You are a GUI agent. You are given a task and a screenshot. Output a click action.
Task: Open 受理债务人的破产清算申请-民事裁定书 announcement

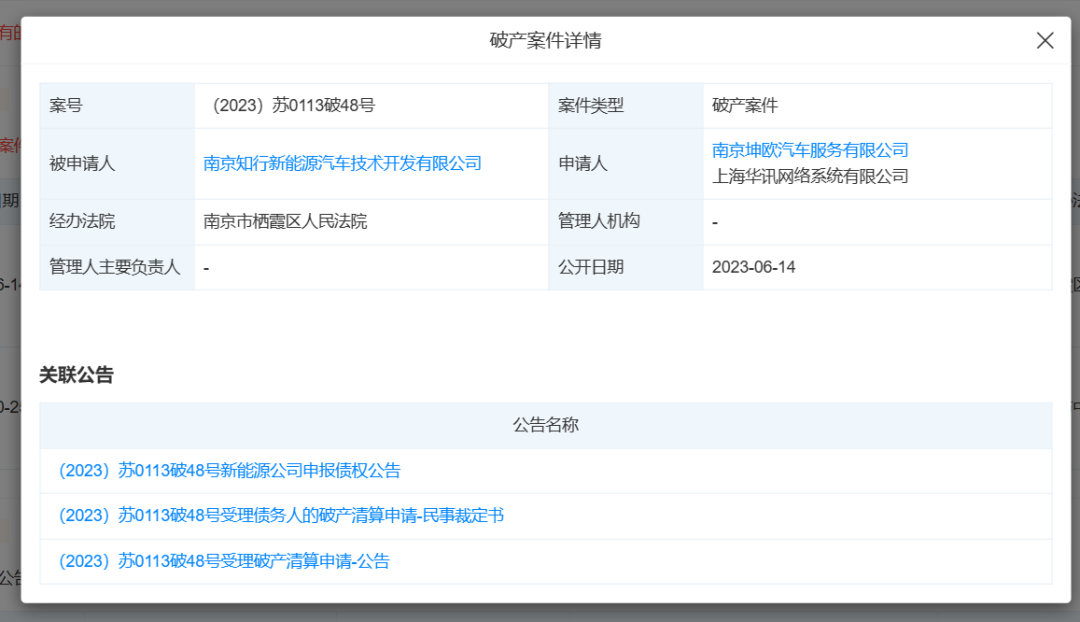[281, 515]
